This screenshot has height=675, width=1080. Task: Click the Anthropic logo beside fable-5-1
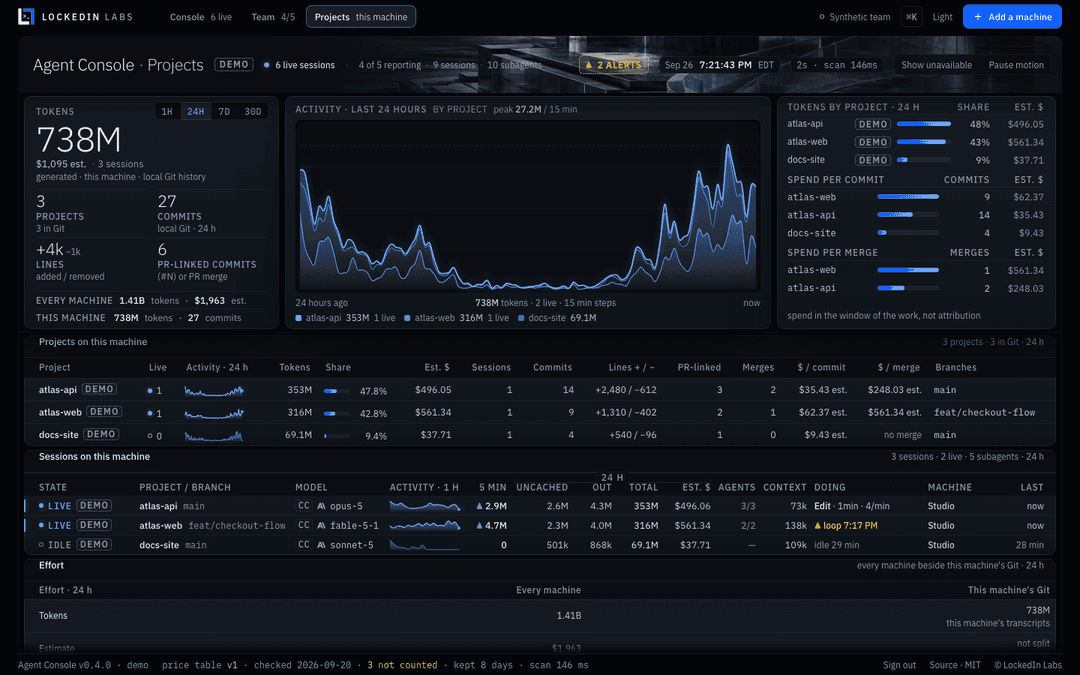point(321,526)
